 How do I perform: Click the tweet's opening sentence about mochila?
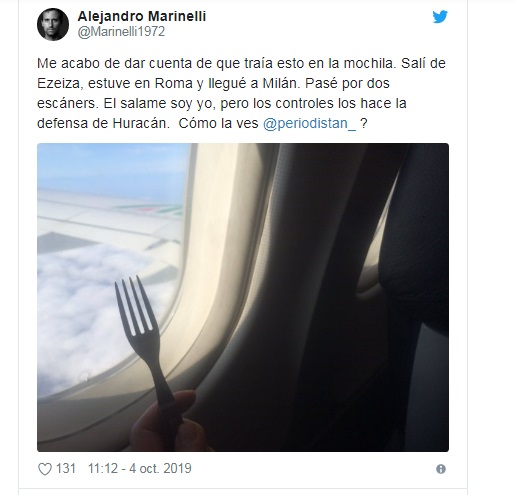(216, 63)
